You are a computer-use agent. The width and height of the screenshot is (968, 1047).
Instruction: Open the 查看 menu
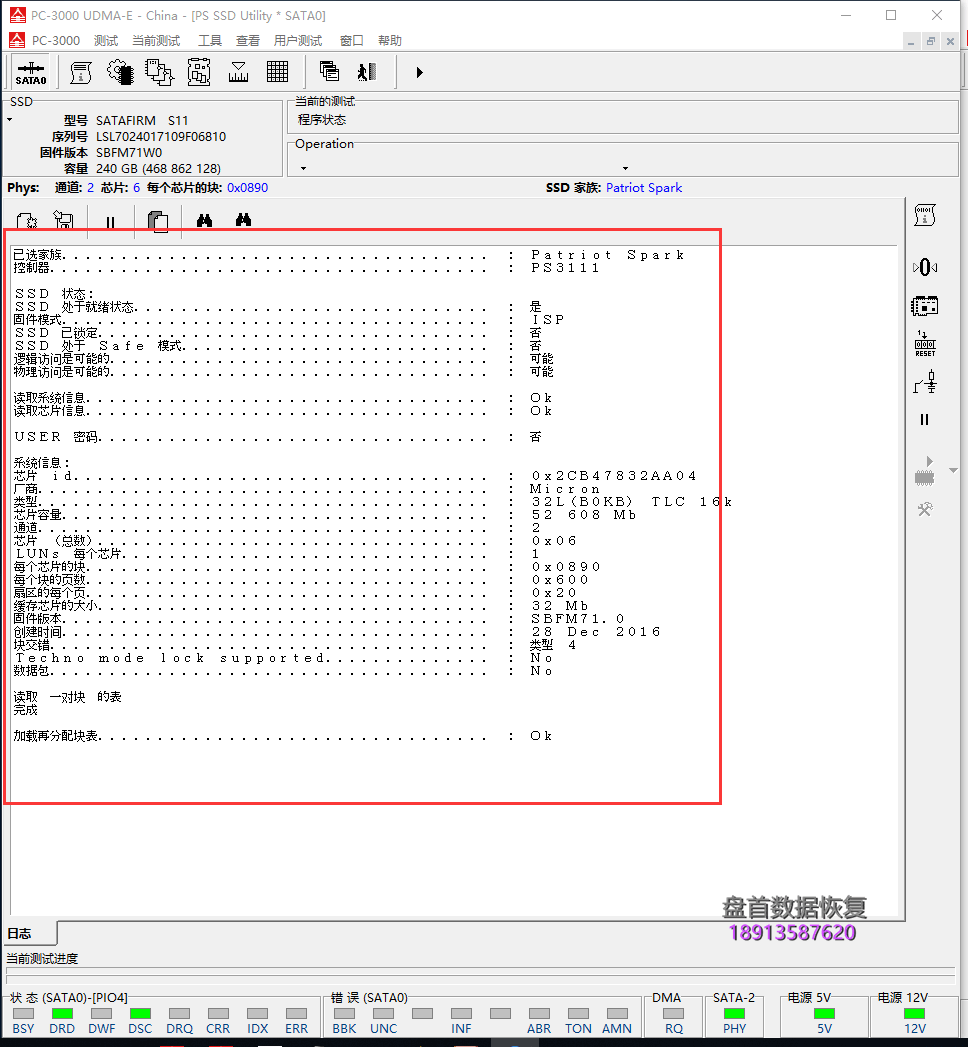248,41
